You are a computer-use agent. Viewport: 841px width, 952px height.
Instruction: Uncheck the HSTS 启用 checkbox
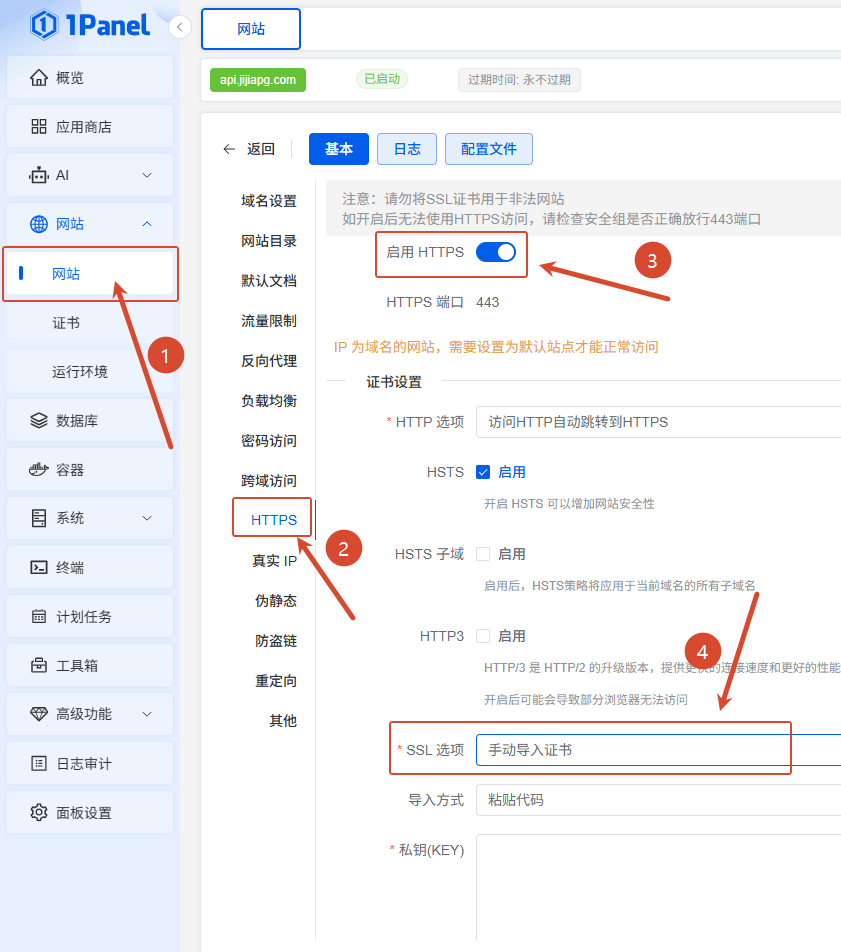coord(483,472)
